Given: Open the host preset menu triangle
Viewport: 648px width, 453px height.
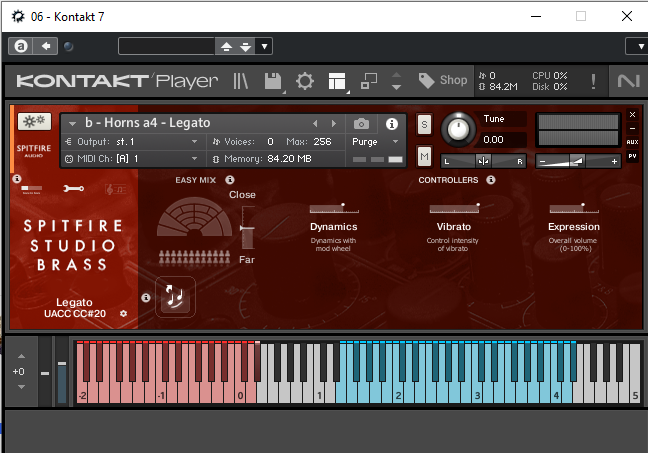Looking at the screenshot, I should (x=264, y=46).
